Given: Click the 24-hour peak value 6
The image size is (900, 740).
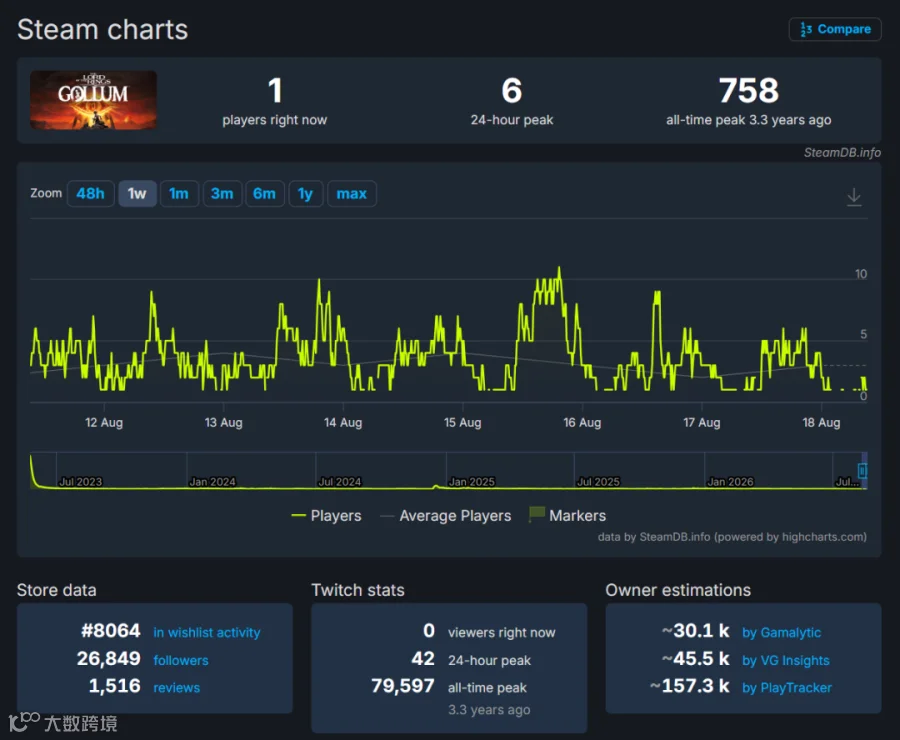Looking at the screenshot, I should pyautogui.click(x=511, y=91).
